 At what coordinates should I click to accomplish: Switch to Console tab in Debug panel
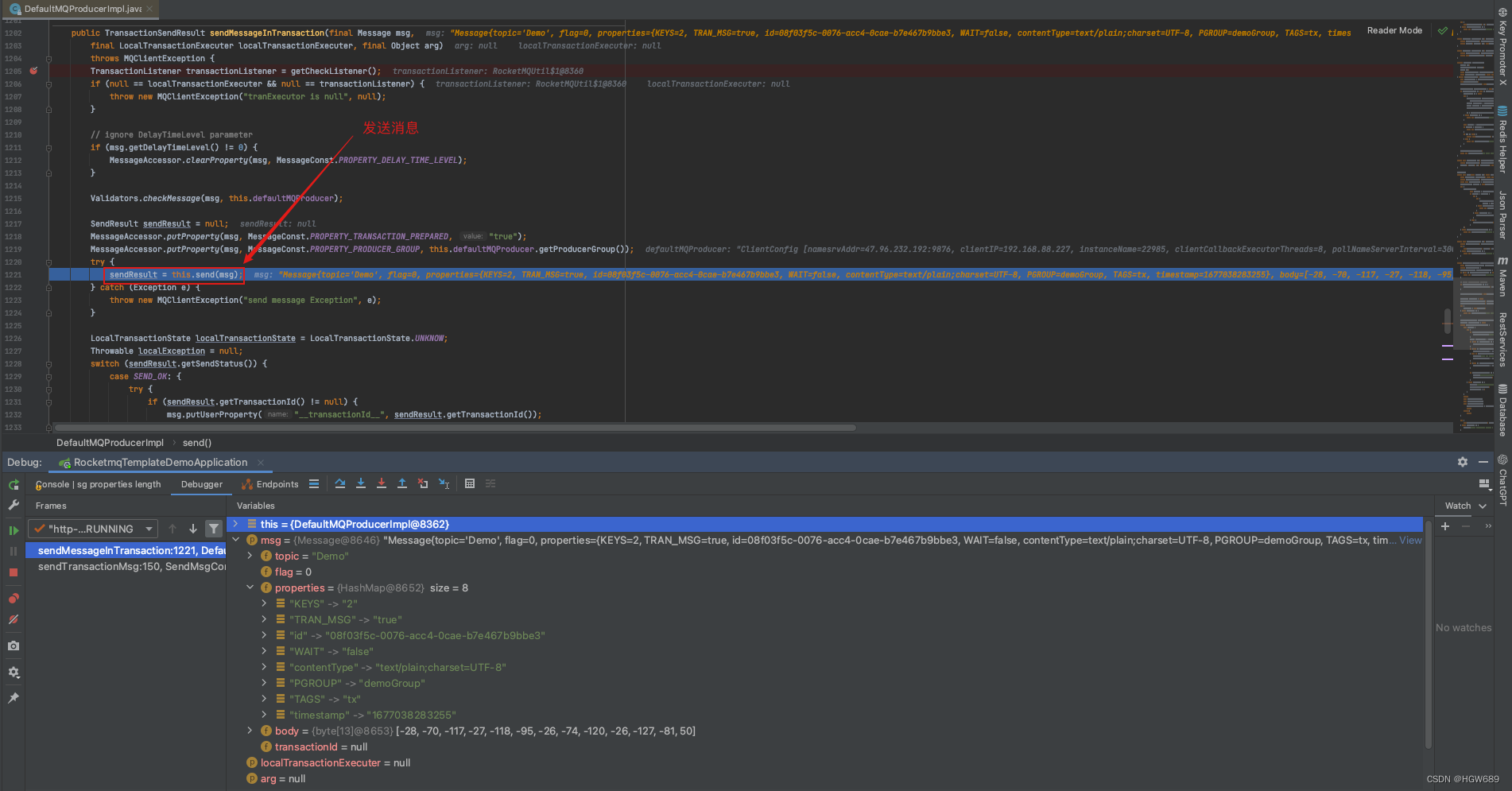[x=98, y=484]
